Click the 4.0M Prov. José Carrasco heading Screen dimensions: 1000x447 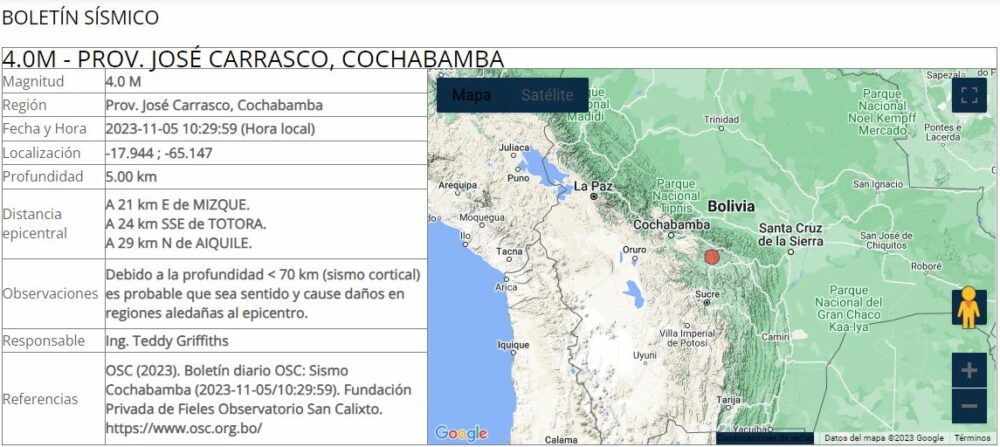pos(253,59)
